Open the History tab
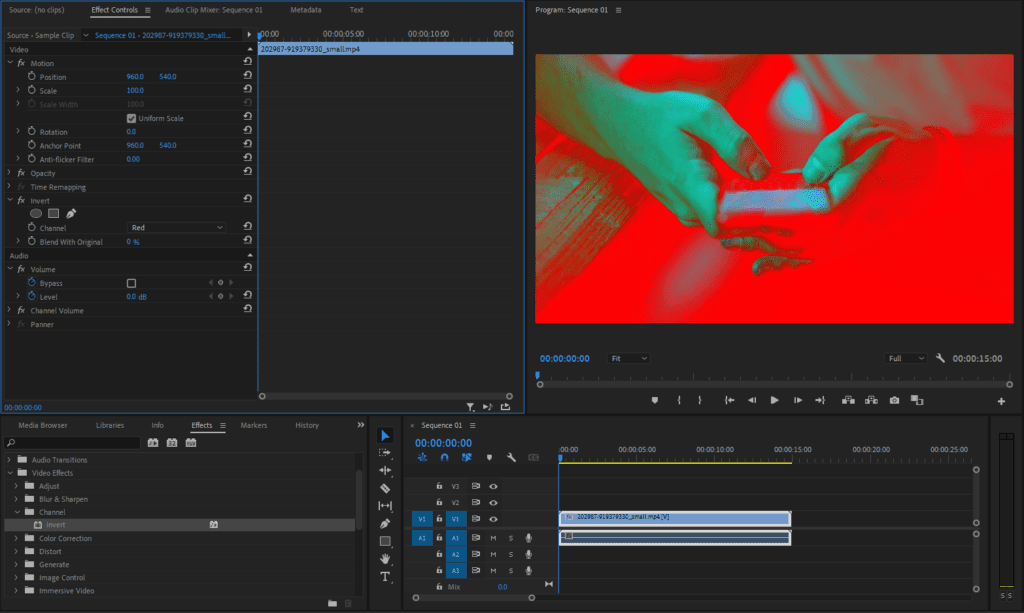Screen dimensions: 1024x613 click(x=307, y=425)
